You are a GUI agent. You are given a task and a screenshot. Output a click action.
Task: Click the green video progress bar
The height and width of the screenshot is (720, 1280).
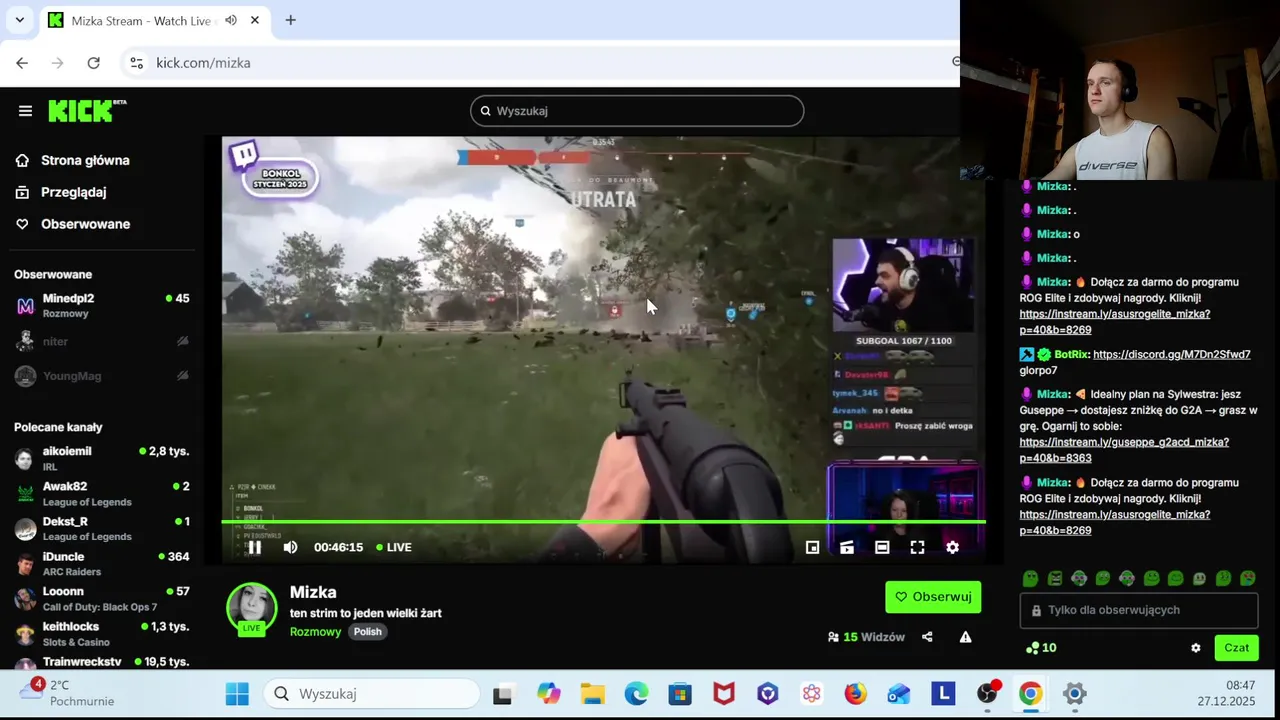tap(603, 521)
